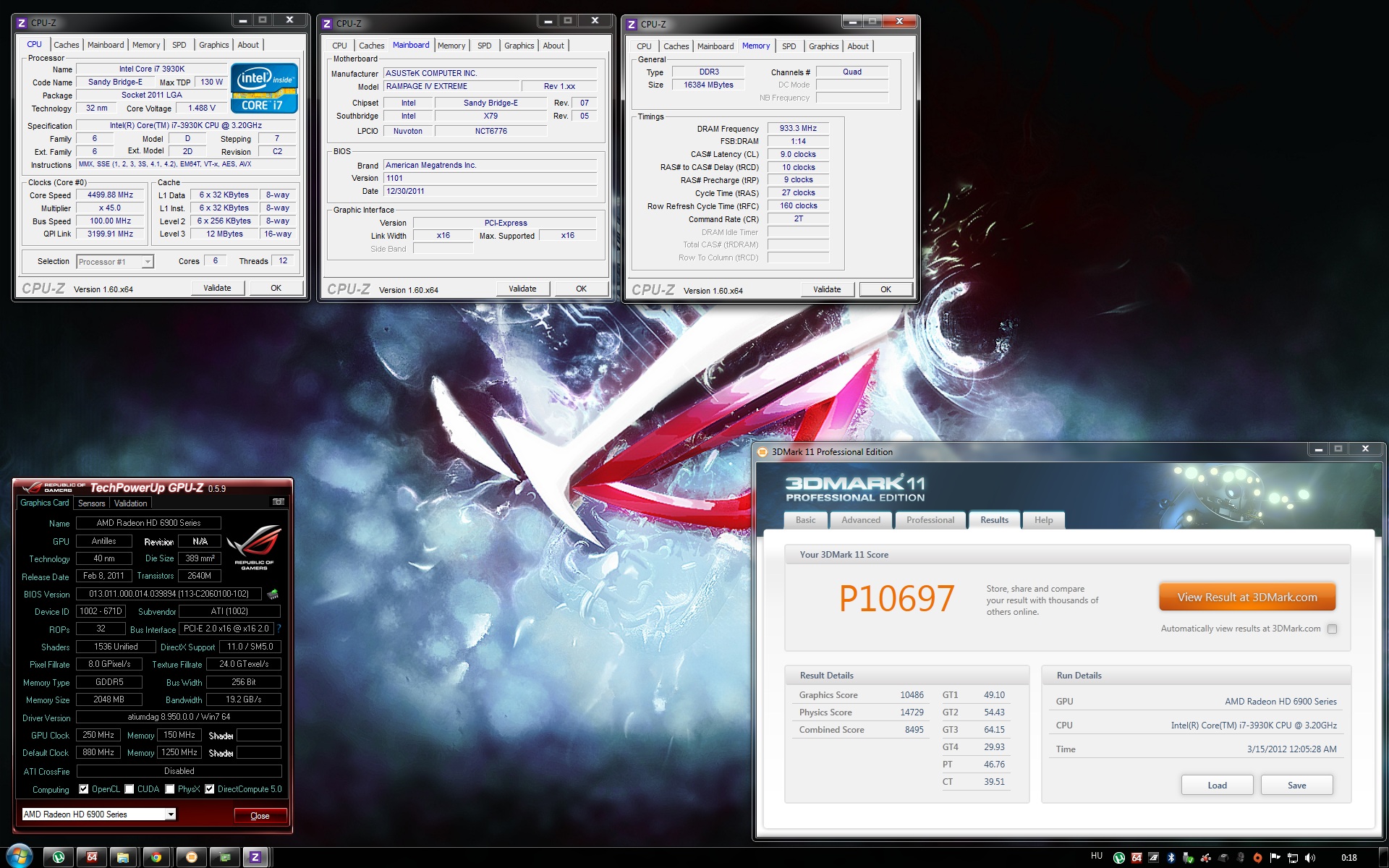Switch to the Validation tab in GPU-Z
The height and width of the screenshot is (868, 1389).
(x=131, y=503)
